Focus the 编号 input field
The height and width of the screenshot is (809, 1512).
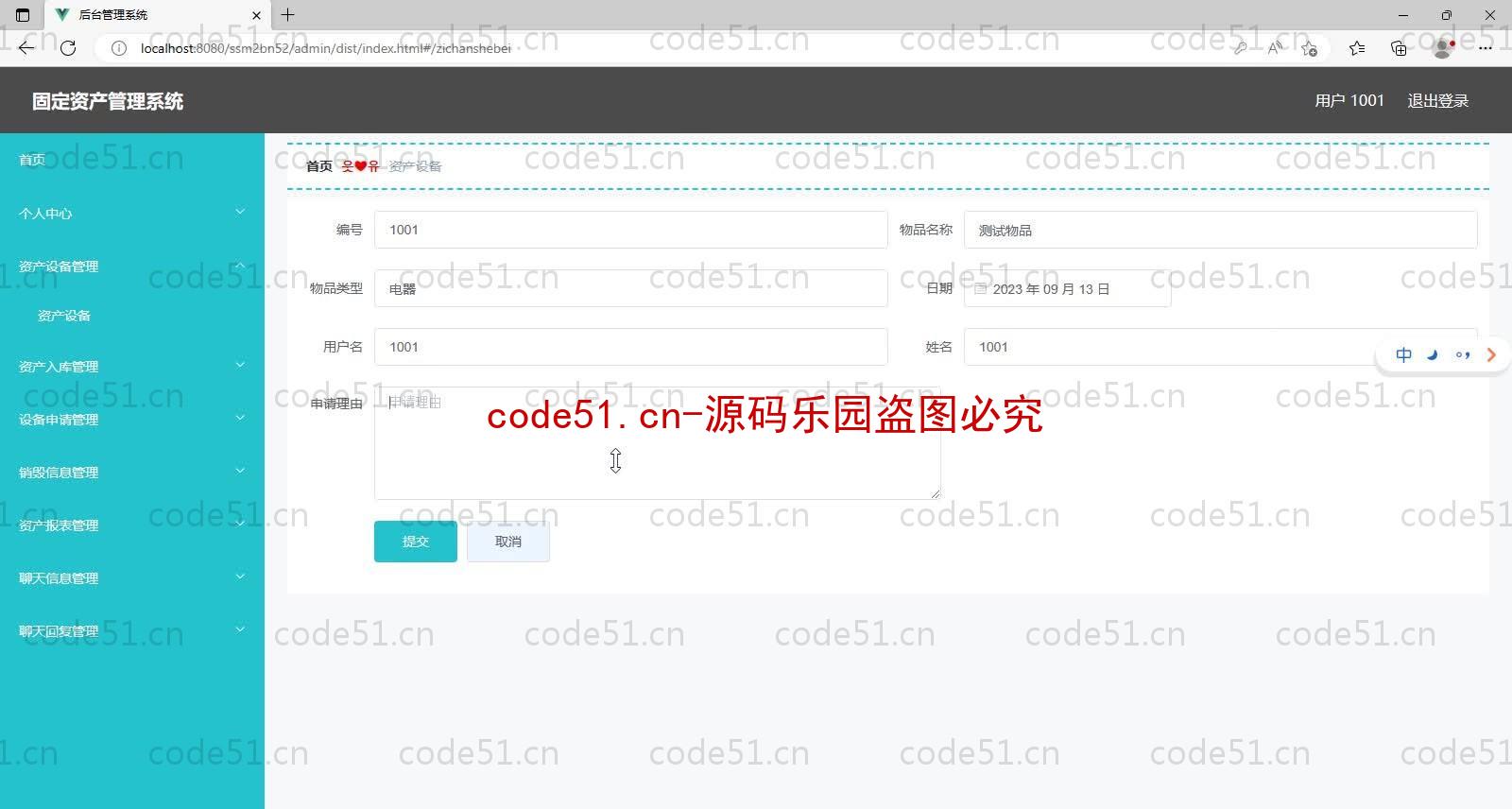pos(631,230)
